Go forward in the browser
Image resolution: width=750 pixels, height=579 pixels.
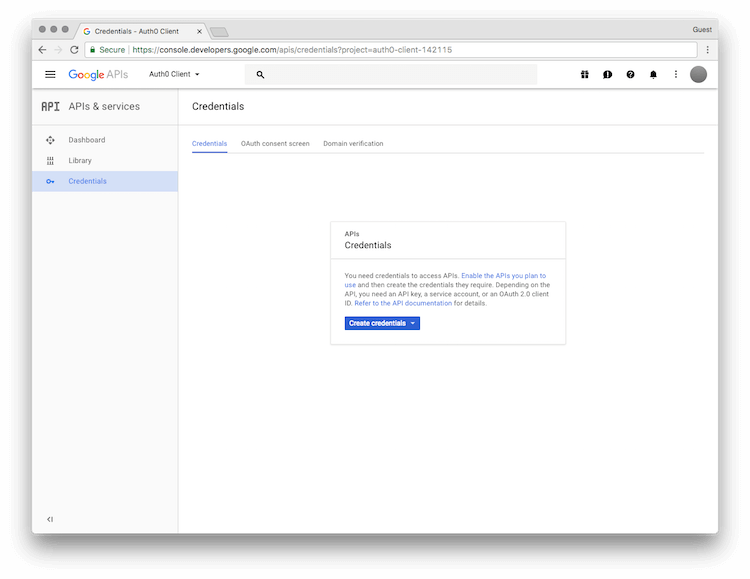click(58, 50)
